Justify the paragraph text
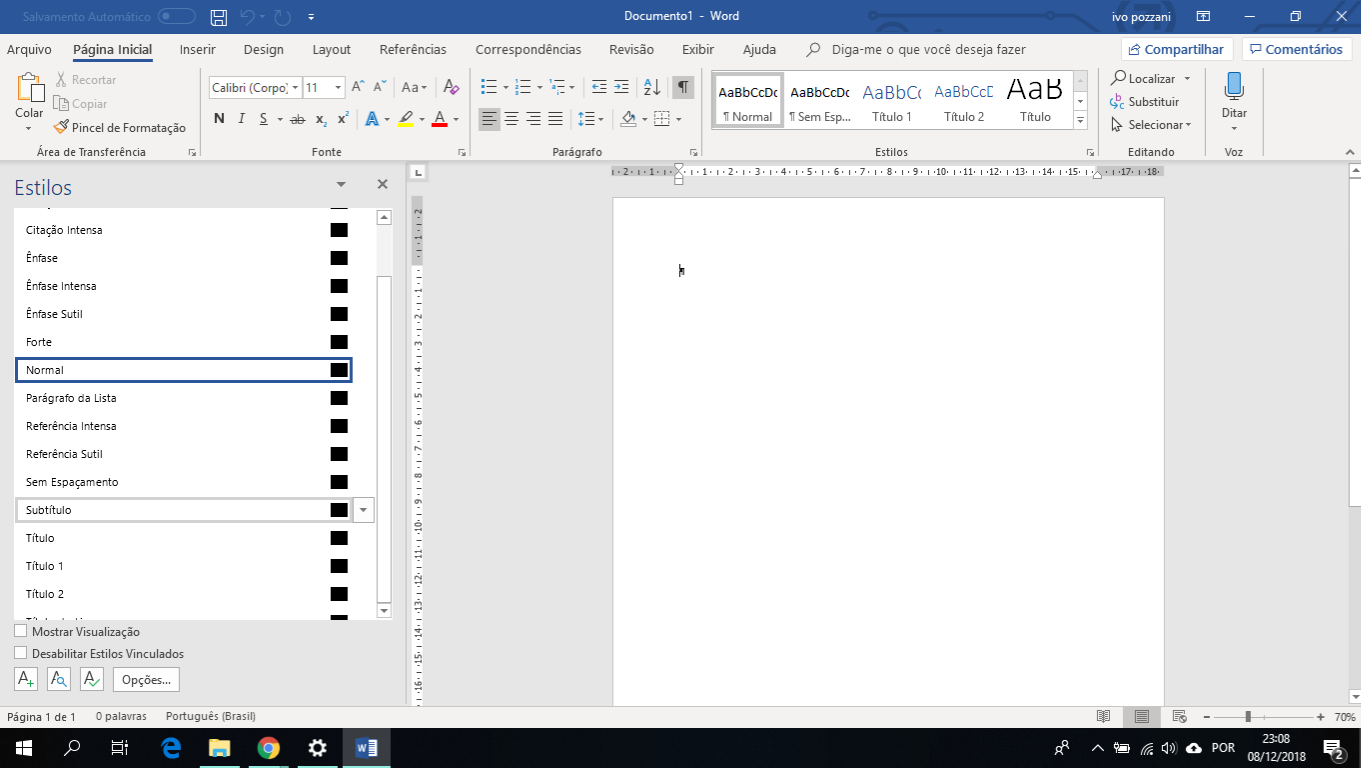This screenshot has width=1361, height=768. 555,119
